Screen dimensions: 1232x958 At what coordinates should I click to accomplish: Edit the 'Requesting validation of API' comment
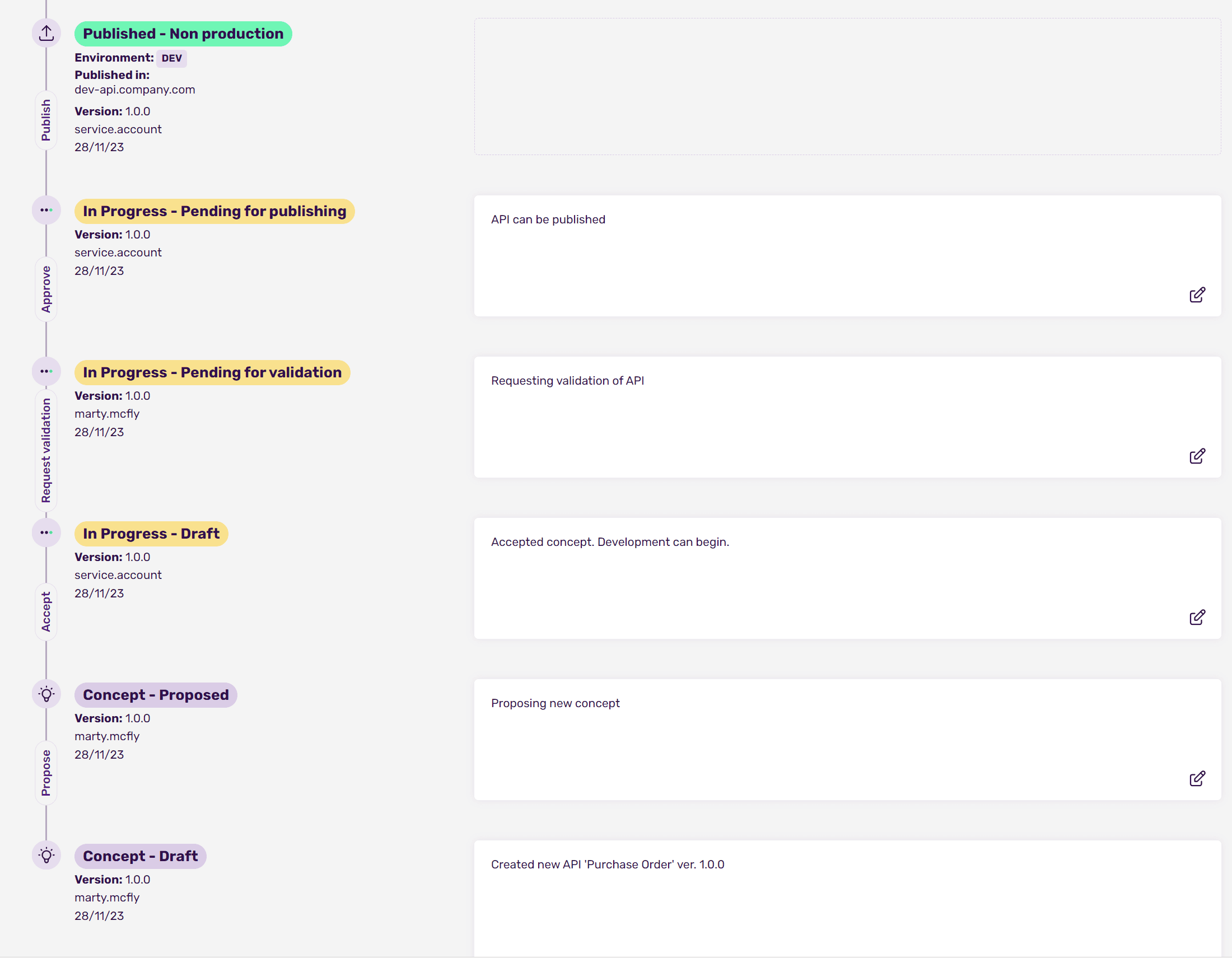pyautogui.click(x=1197, y=456)
